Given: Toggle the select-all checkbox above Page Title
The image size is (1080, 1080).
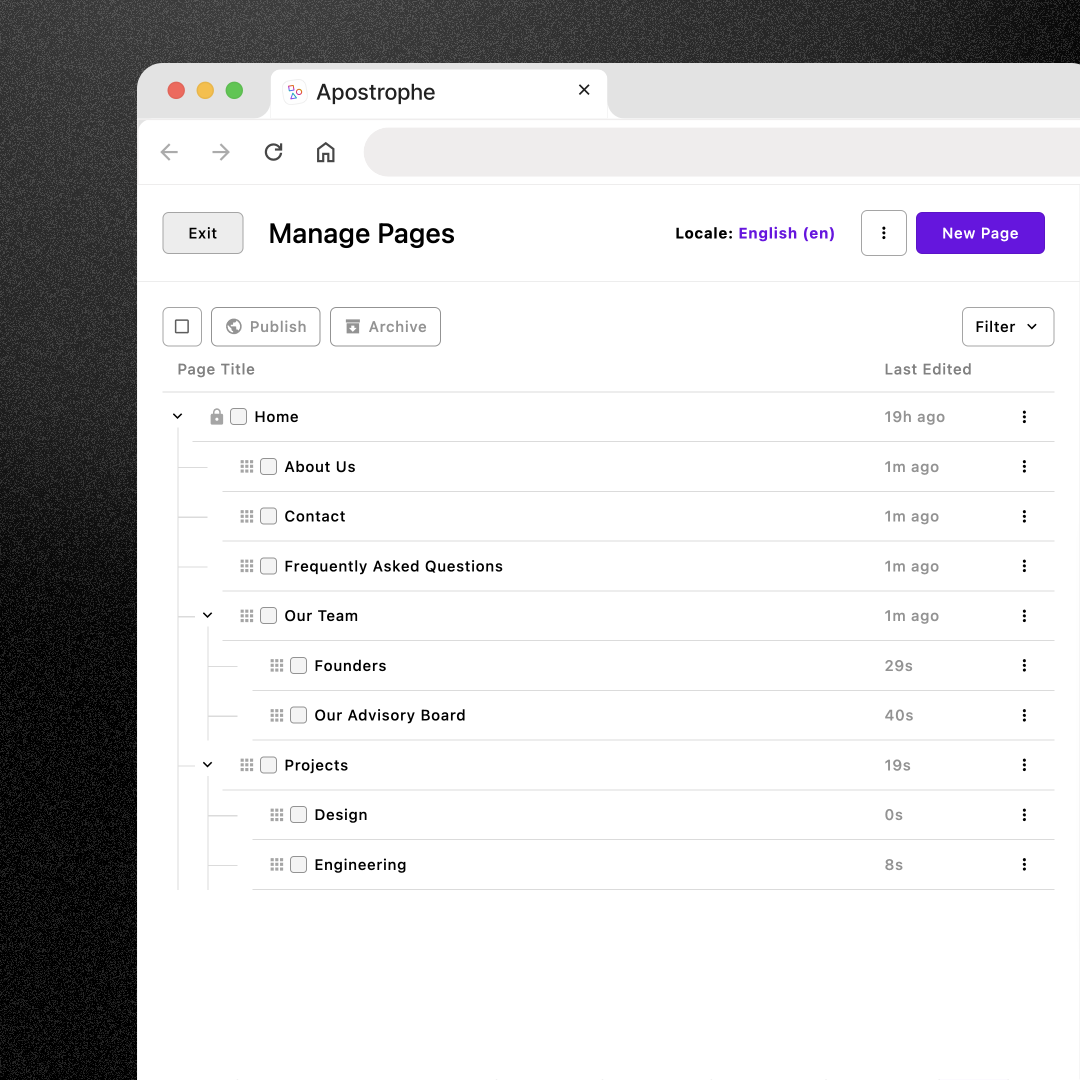Looking at the screenshot, I should click(x=182, y=326).
